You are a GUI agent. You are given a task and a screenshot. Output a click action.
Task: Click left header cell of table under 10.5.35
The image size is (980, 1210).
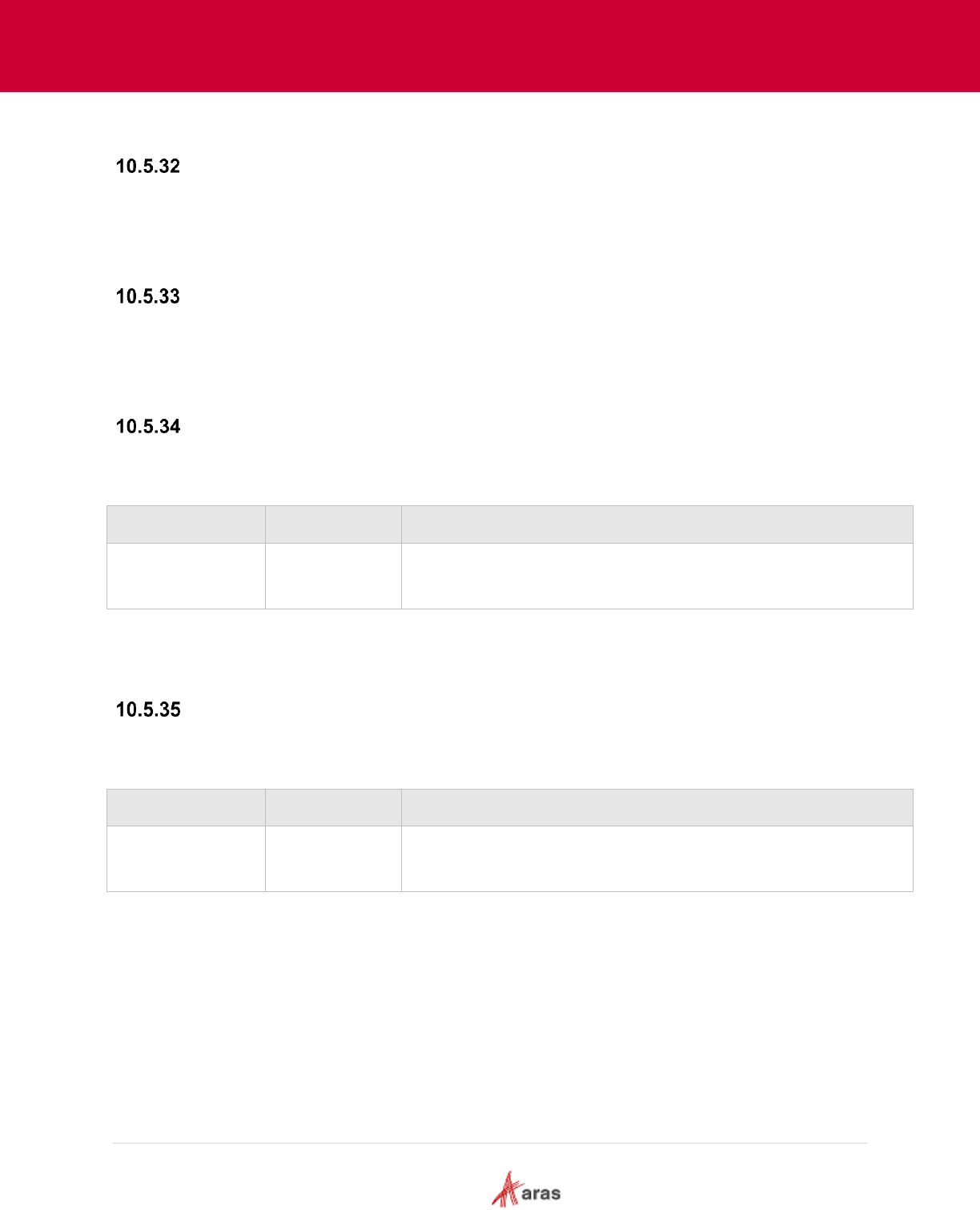coord(186,807)
